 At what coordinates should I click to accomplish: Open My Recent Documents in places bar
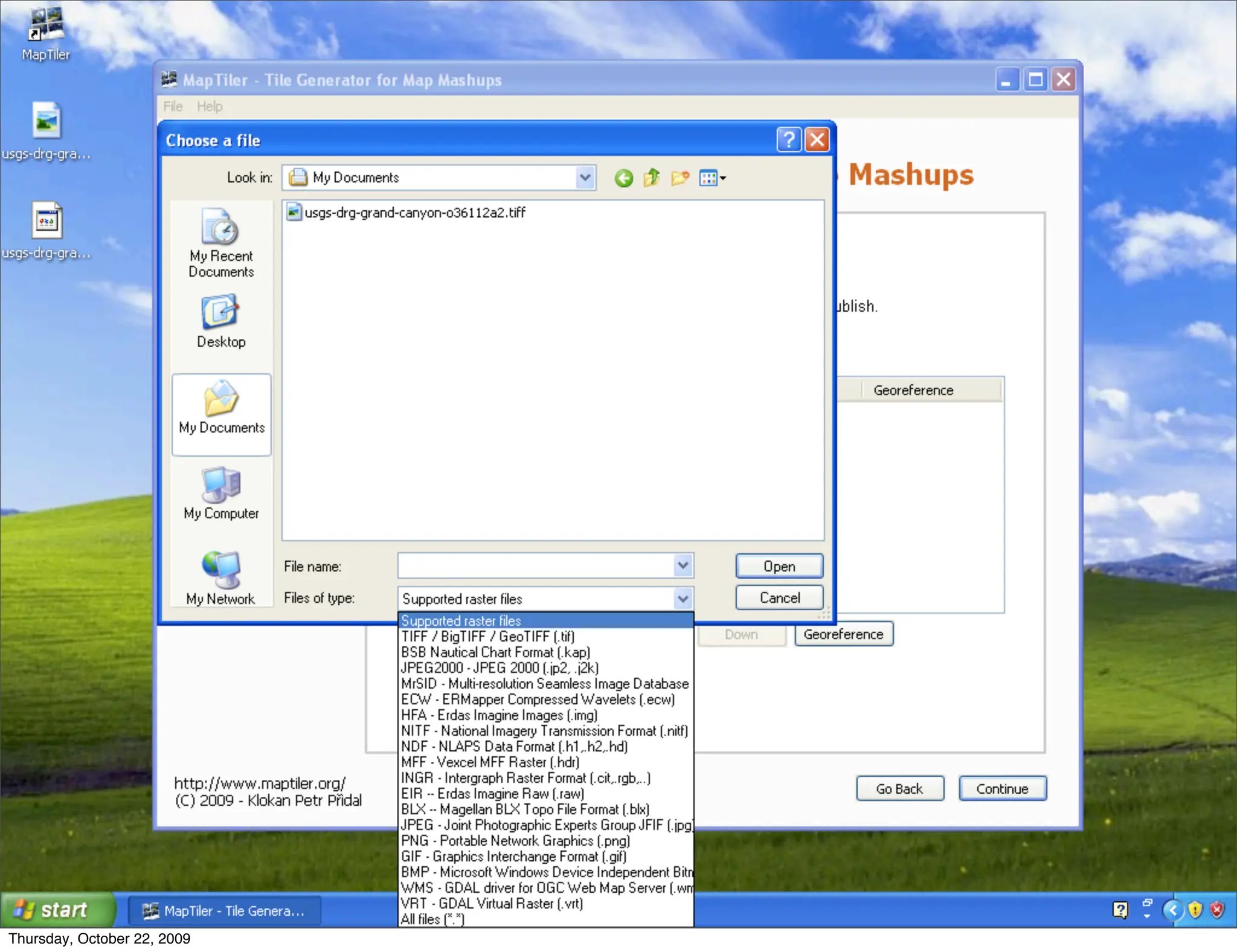click(x=221, y=243)
